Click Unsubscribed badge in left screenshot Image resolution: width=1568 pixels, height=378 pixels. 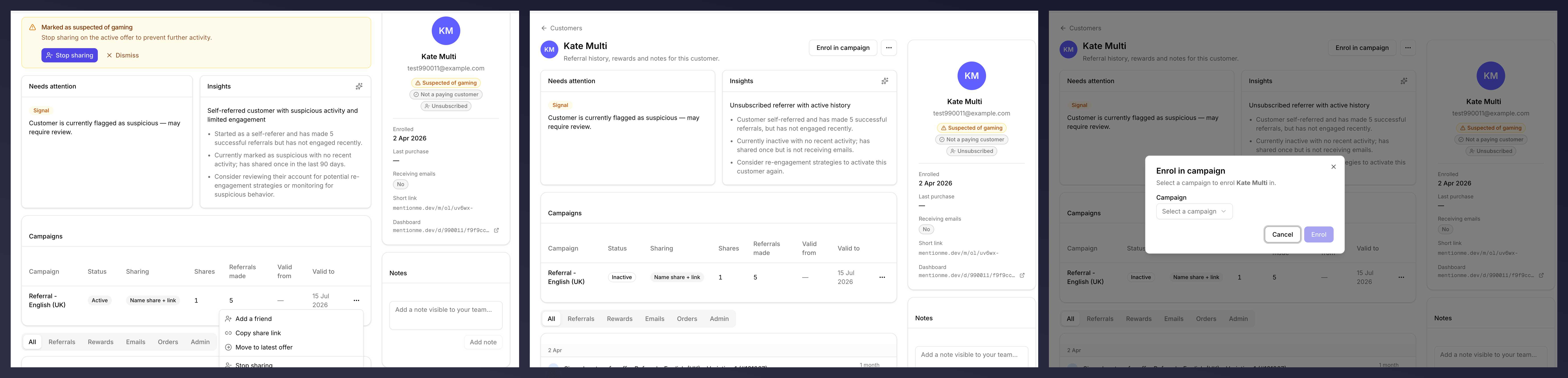pyautogui.click(x=446, y=106)
